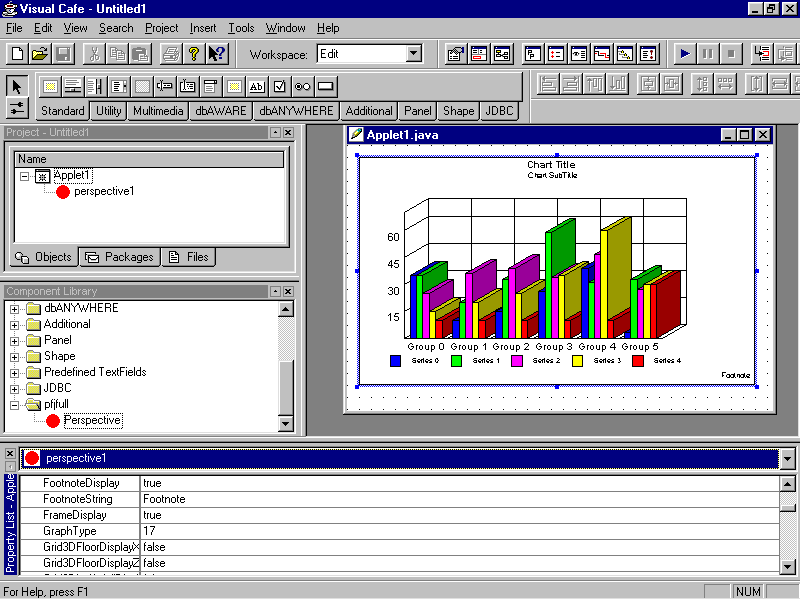The image size is (800, 600).
Task: Click the interaction wizard tool below pointer
Action: click(x=17, y=108)
